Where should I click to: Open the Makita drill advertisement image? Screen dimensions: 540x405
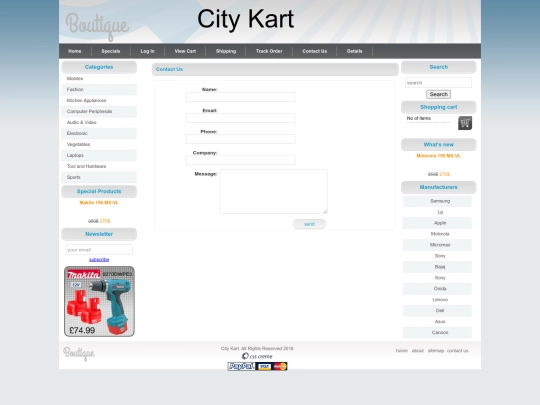[x=99, y=301]
